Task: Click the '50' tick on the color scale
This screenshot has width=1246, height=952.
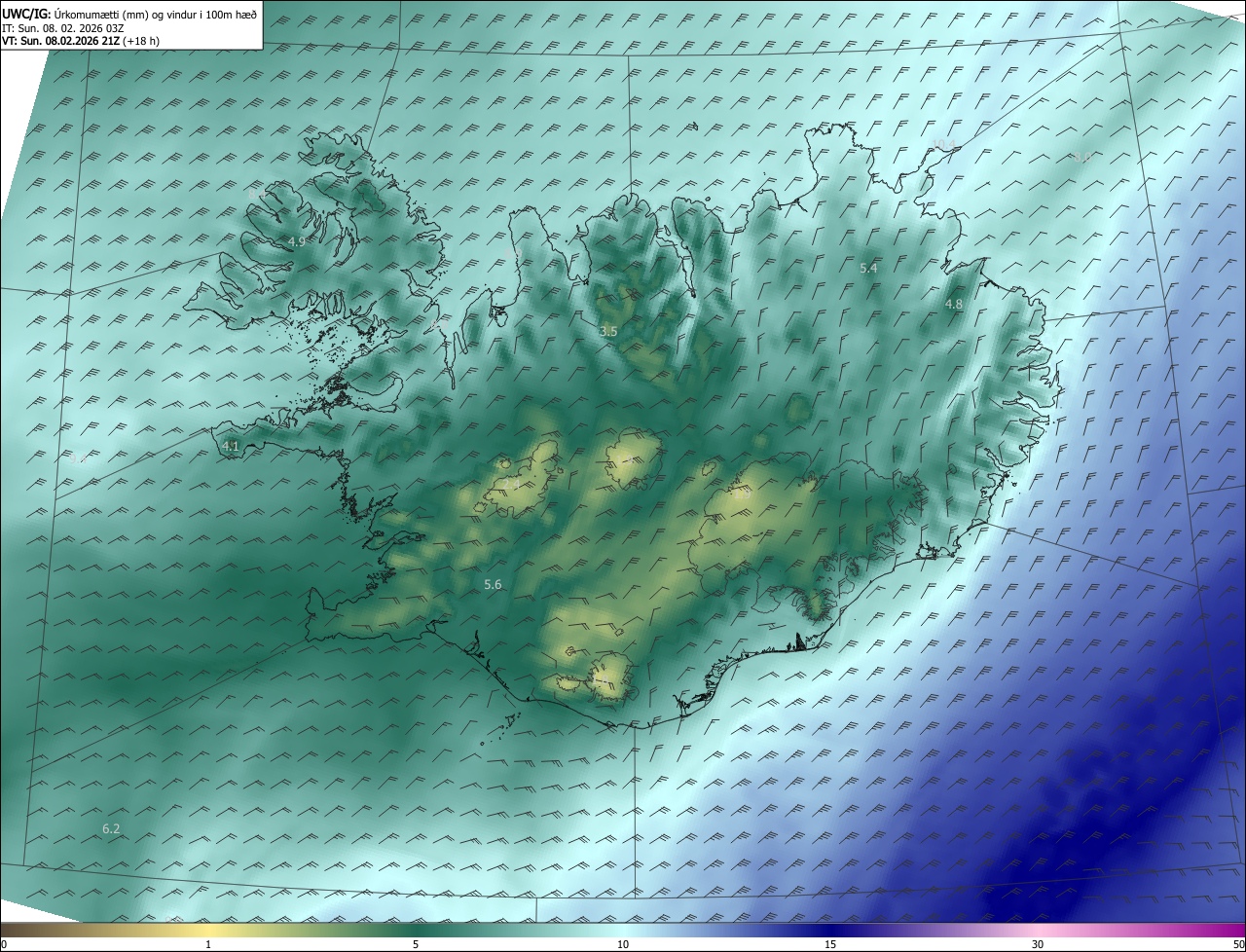Action: 1238,944
